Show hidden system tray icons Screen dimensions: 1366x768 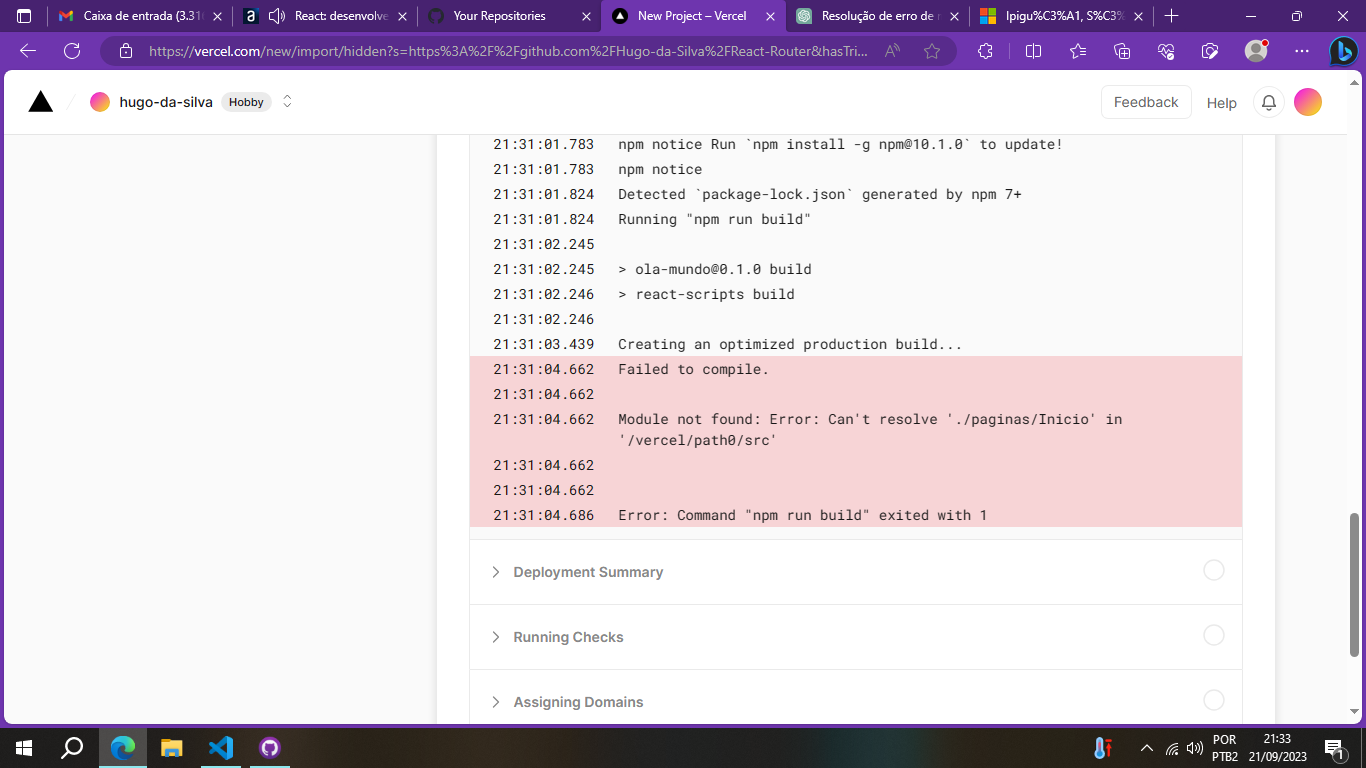point(1146,748)
